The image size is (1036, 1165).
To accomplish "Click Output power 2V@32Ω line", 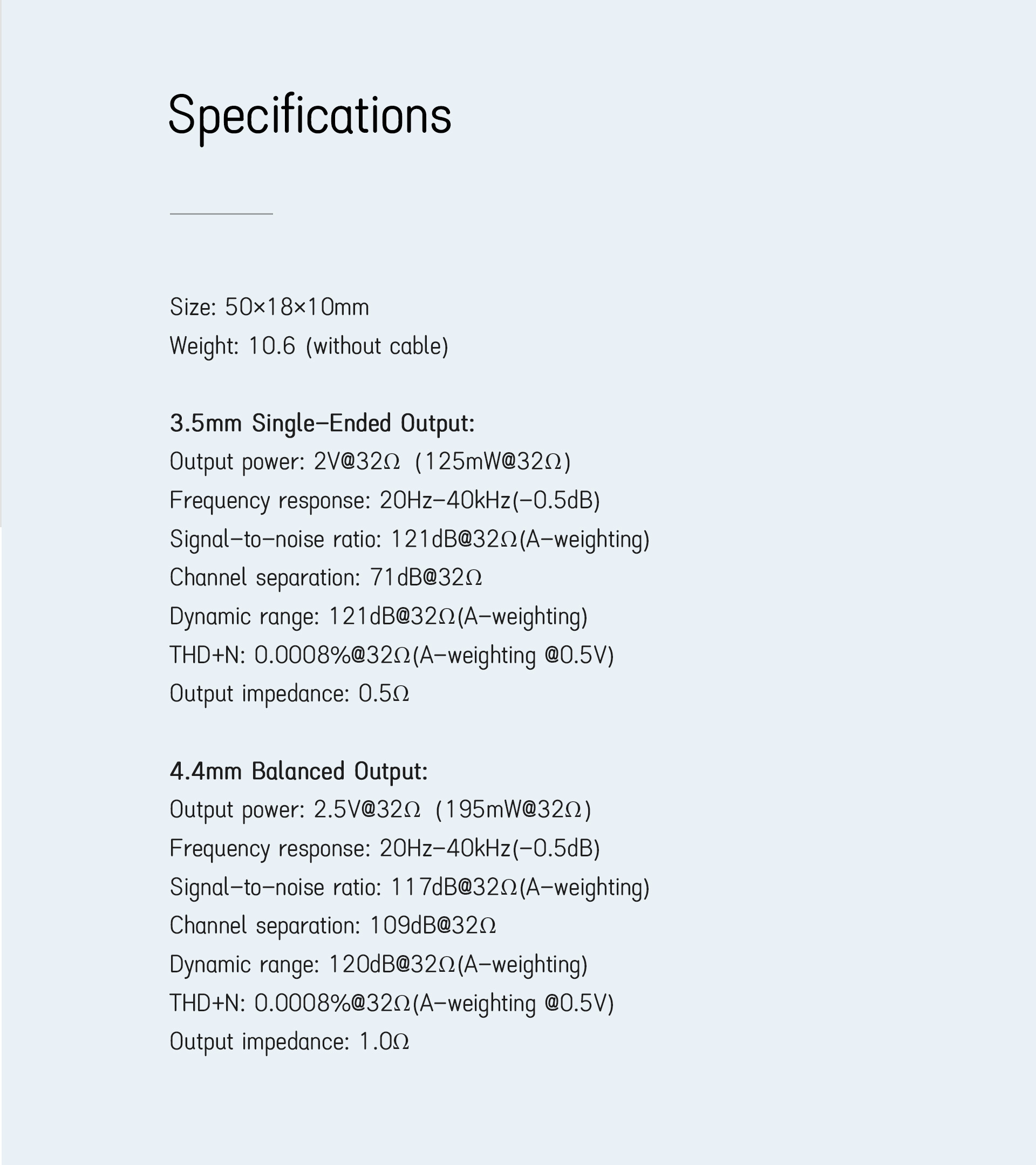I will (370, 462).
